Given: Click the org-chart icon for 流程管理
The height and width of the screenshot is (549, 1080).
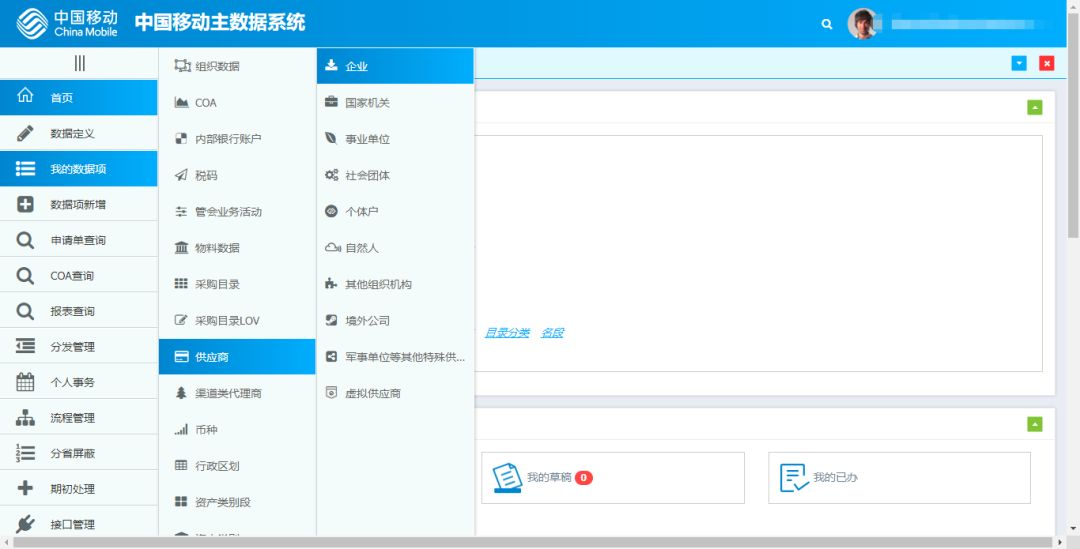Looking at the screenshot, I should (26, 418).
